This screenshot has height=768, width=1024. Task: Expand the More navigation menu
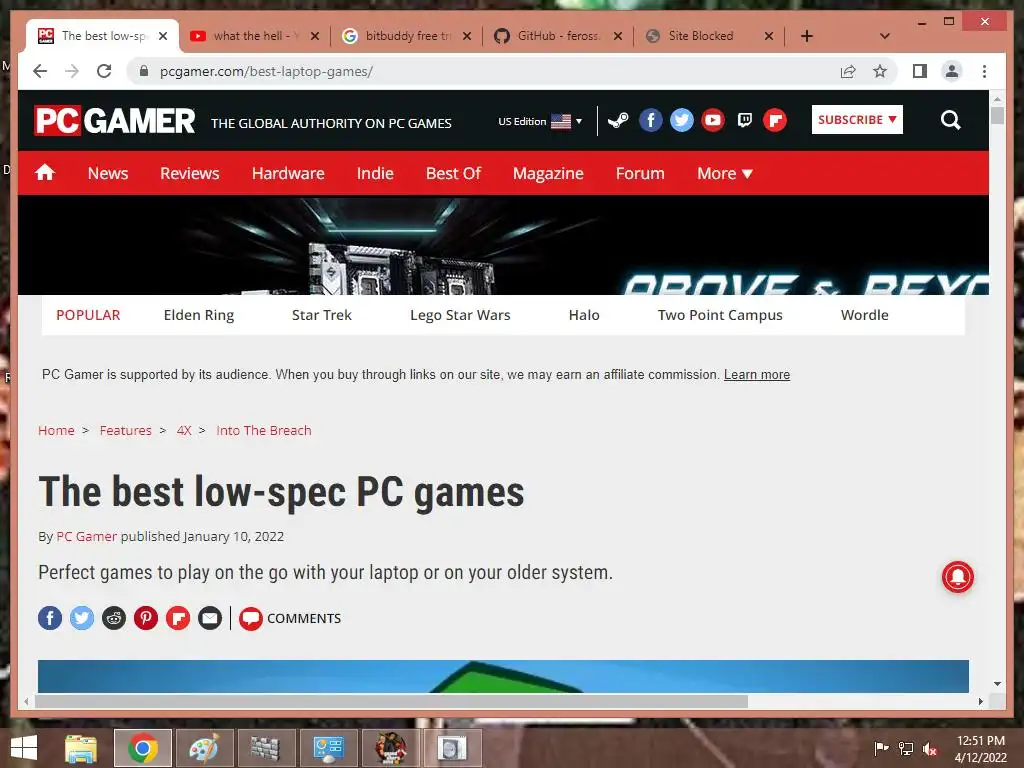pos(725,173)
